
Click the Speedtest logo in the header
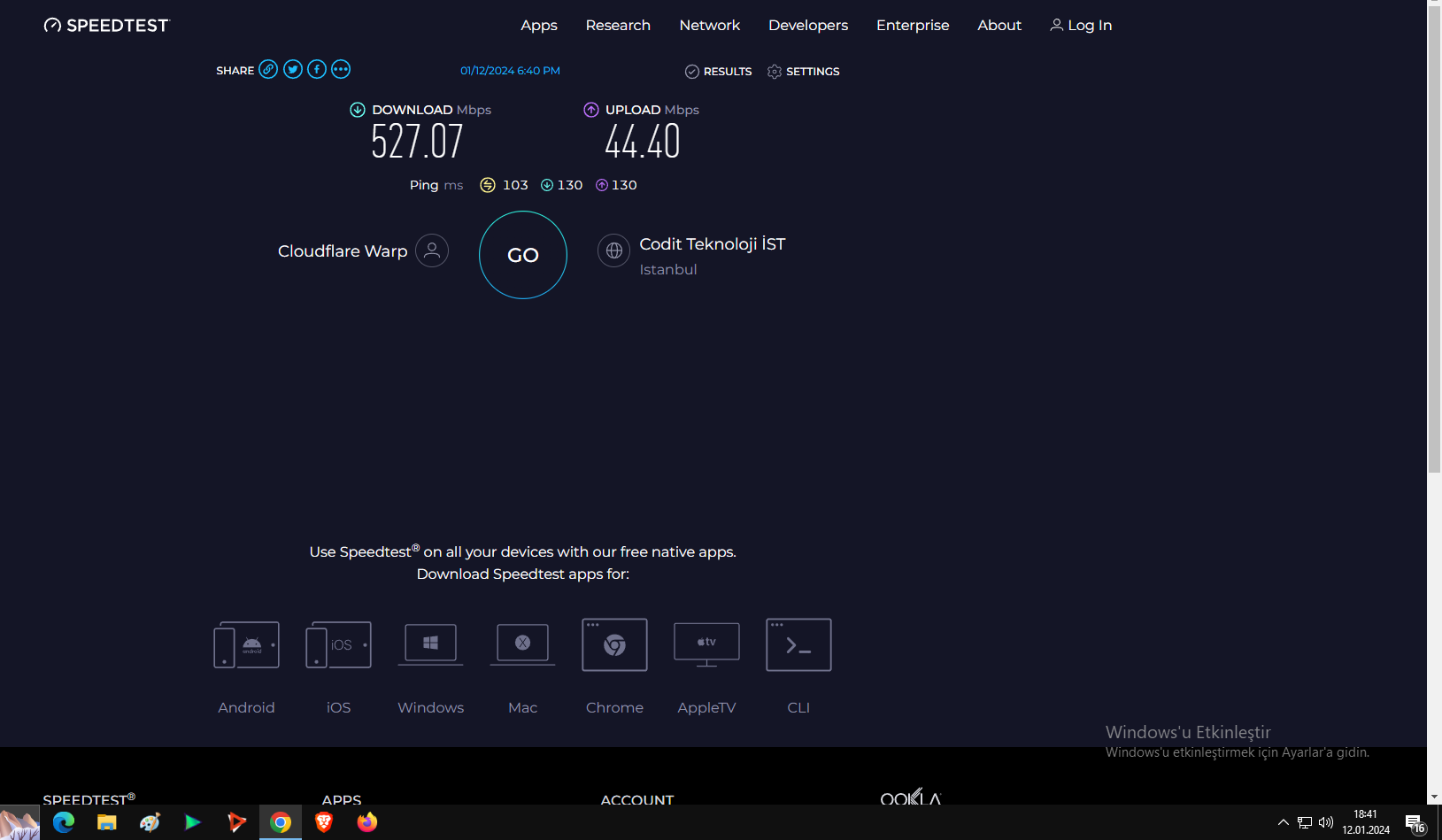106,26
